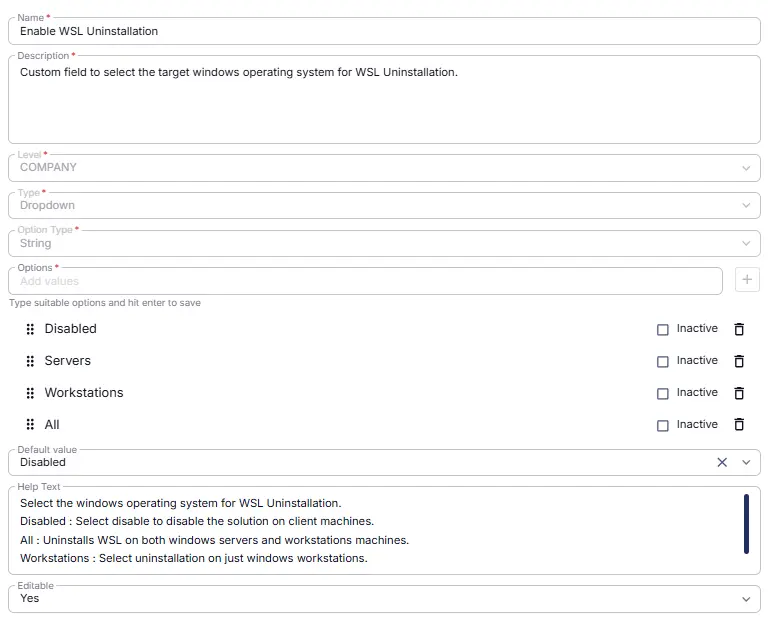Viewport: 768px width, 623px height.
Task: Check Inactive box for Servers option
Action: click(x=662, y=361)
